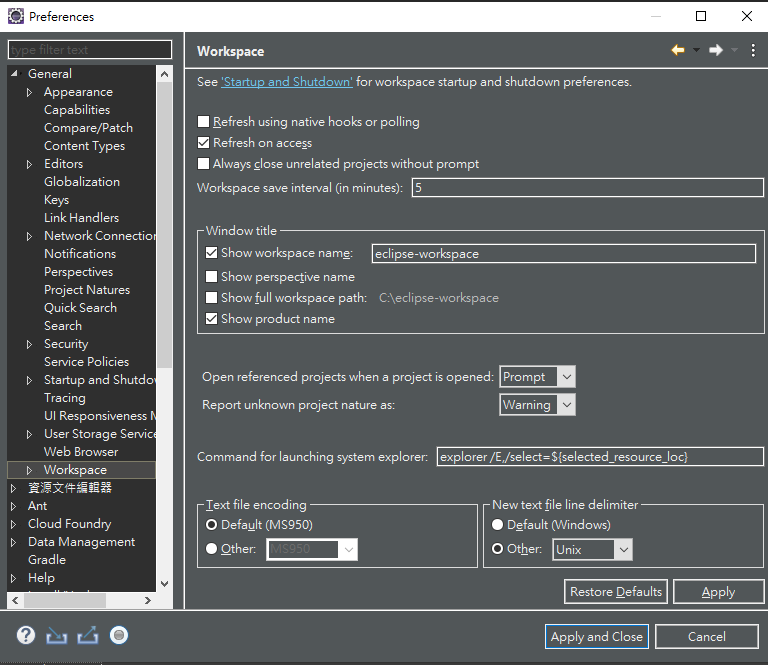Expand the Network Connections node

(29, 236)
